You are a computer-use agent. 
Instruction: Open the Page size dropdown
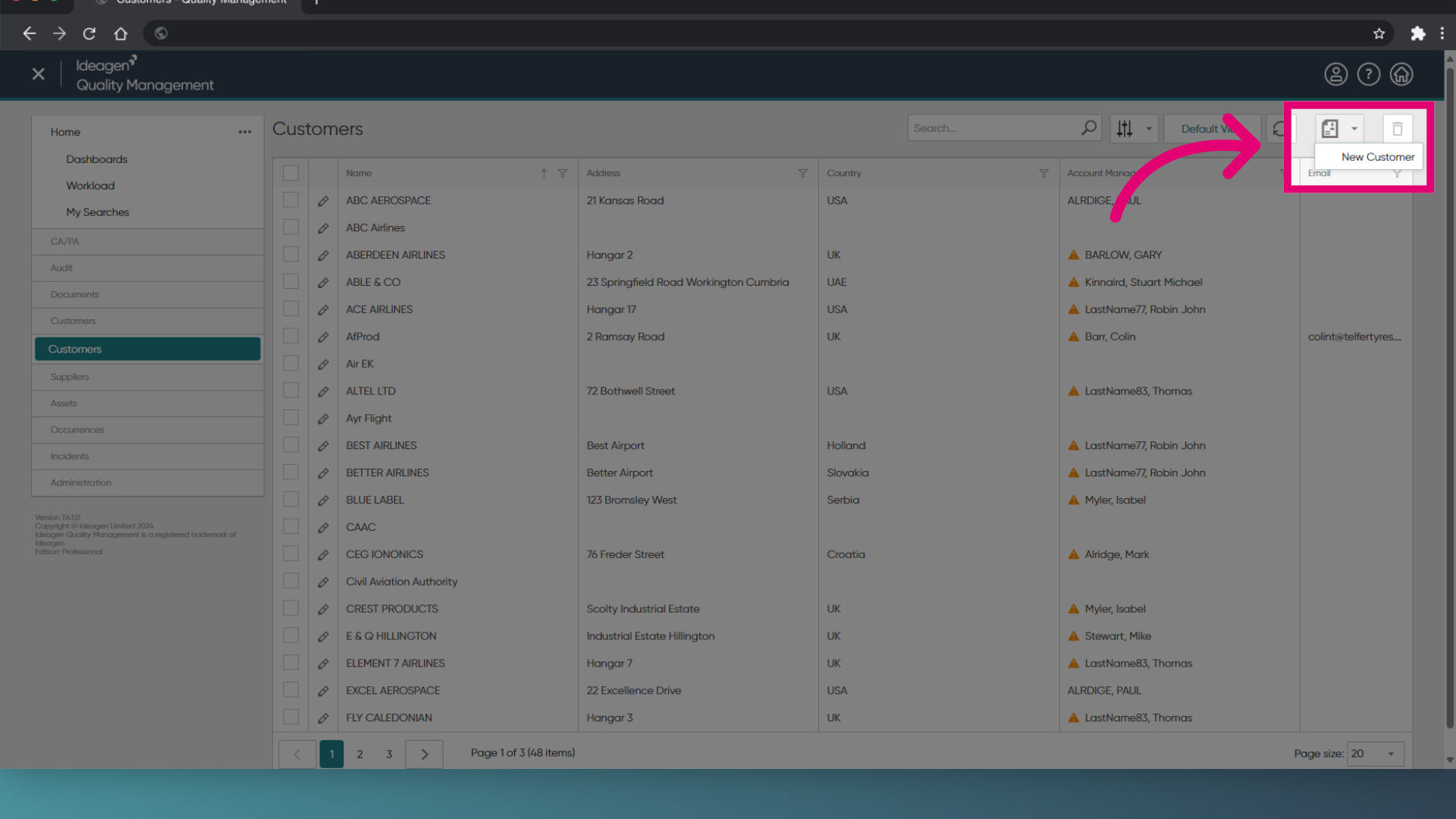tap(1375, 754)
